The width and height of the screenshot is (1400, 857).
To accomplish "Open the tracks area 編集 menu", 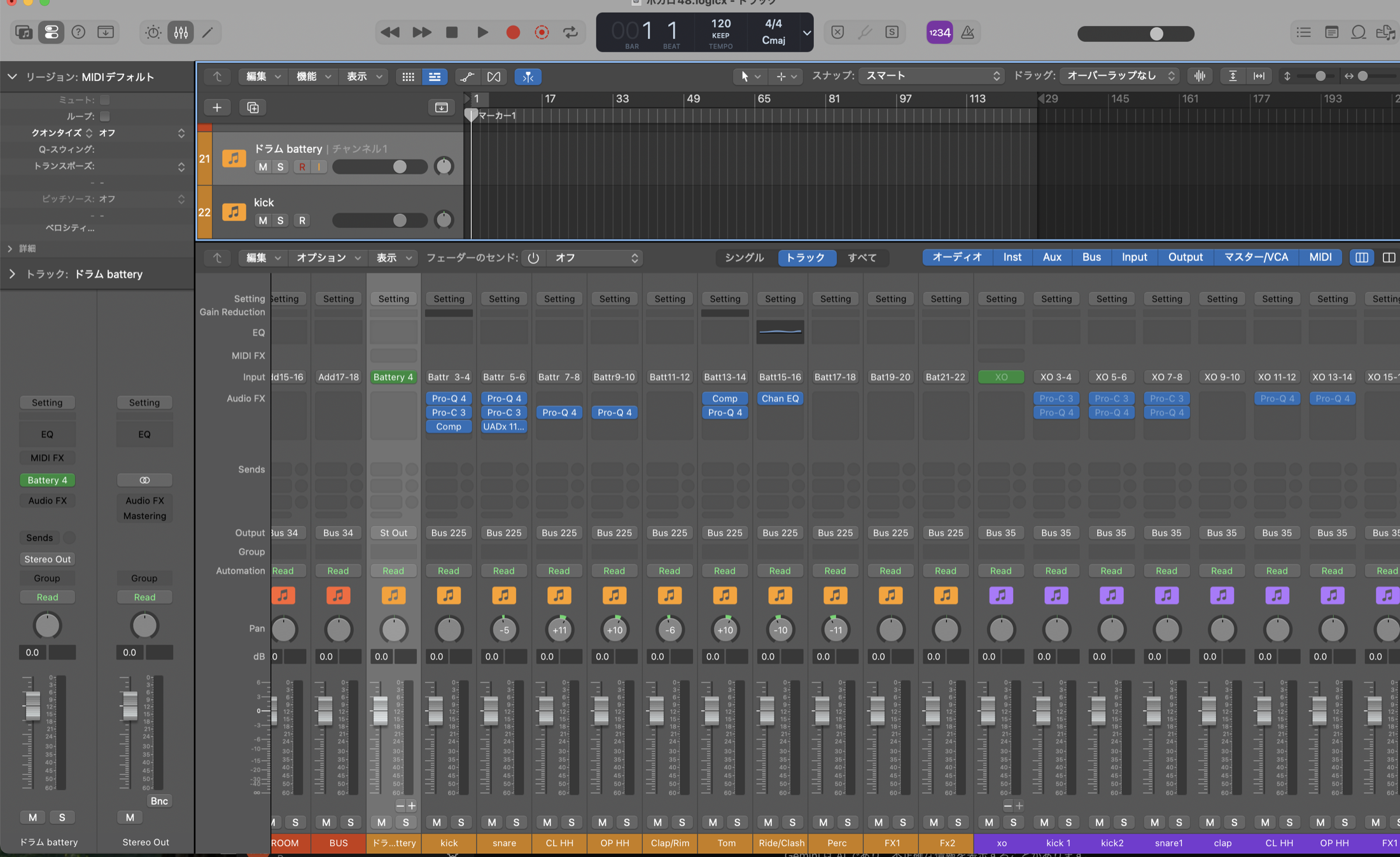I will [x=263, y=76].
